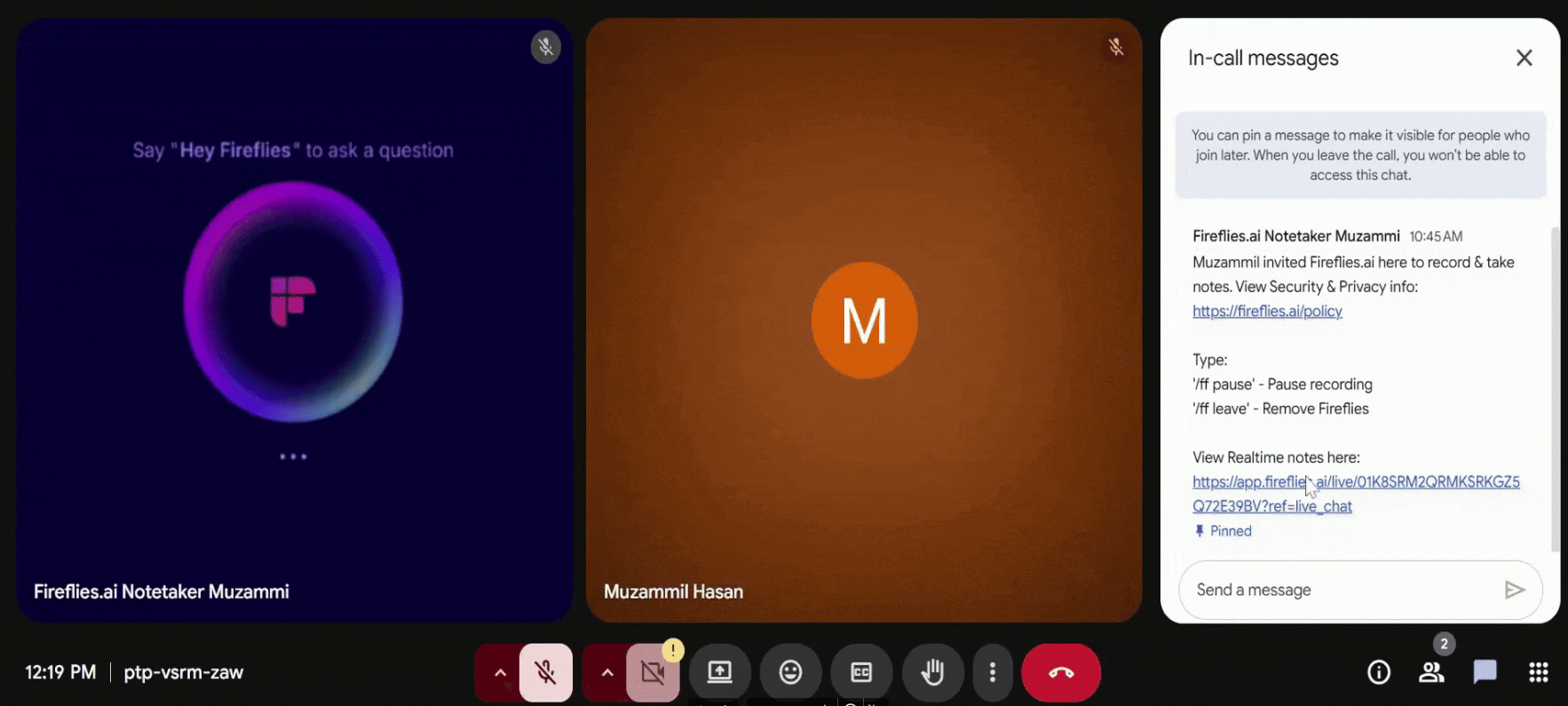Image resolution: width=1568 pixels, height=706 pixels.
Task: Click the Fireflies logo orb
Action: point(293,302)
